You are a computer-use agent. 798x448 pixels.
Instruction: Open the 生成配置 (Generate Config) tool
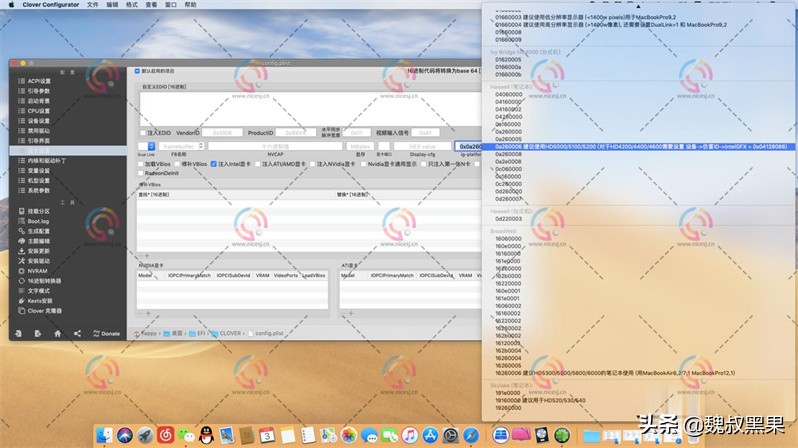point(34,231)
